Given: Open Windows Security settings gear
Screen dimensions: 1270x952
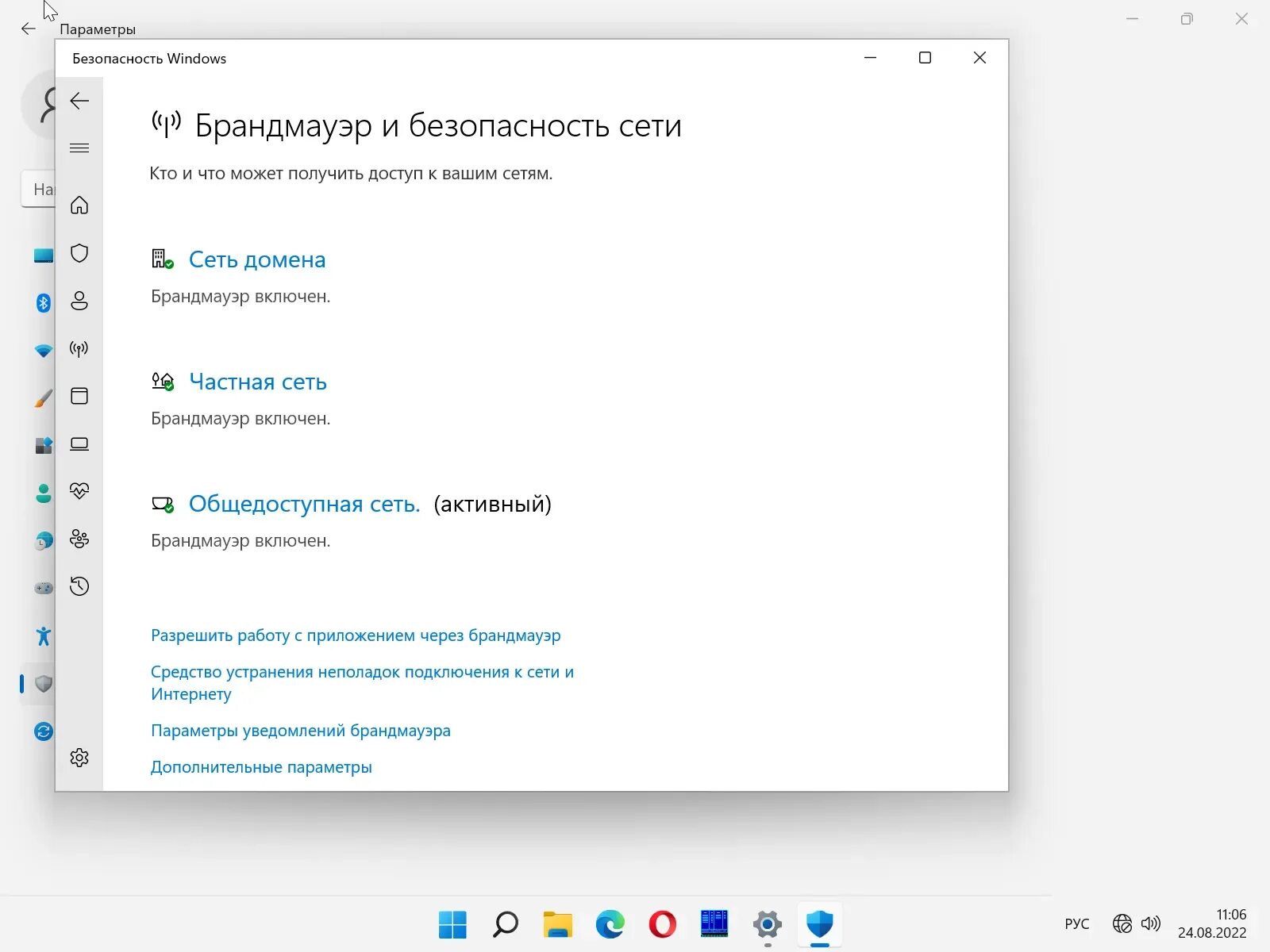Looking at the screenshot, I should [x=79, y=758].
